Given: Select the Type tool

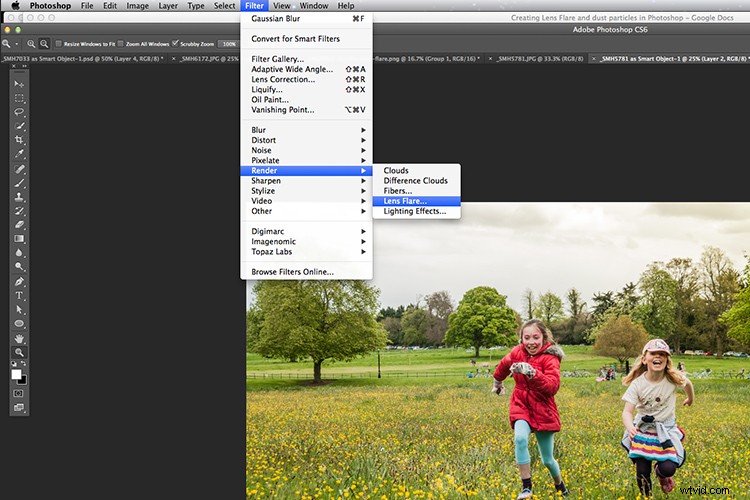Looking at the screenshot, I should pyautogui.click(x=19, y=295).
